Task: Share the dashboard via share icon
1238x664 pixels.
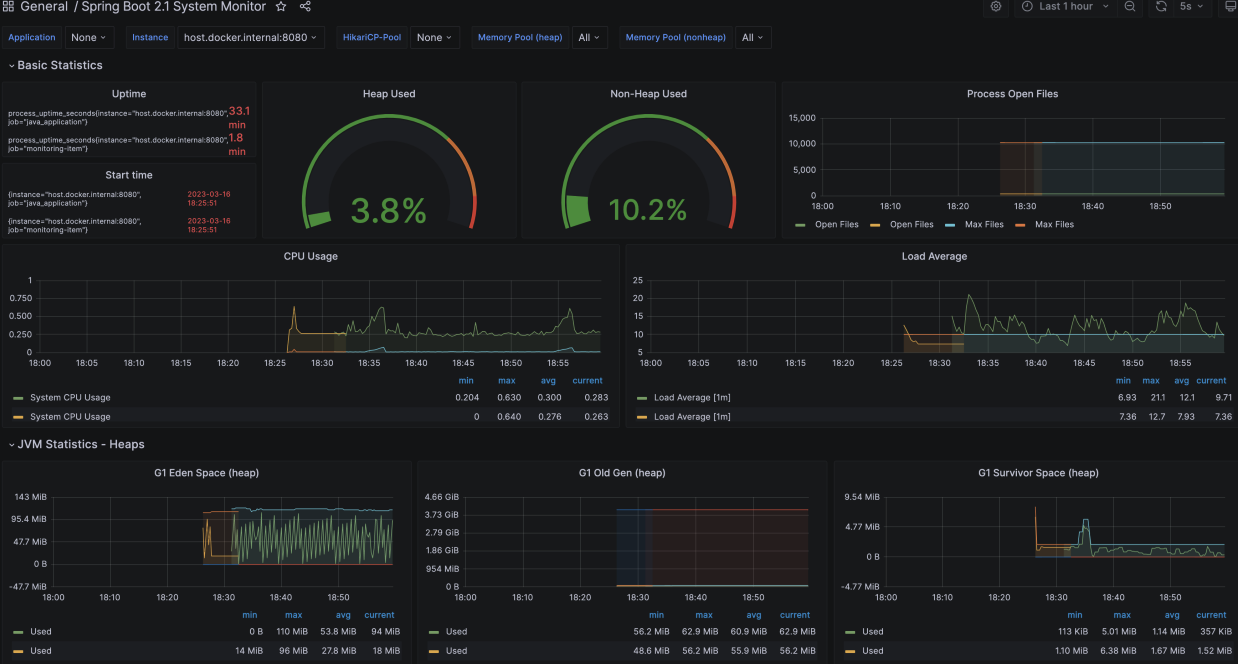Action: click(x=305, y=7)
